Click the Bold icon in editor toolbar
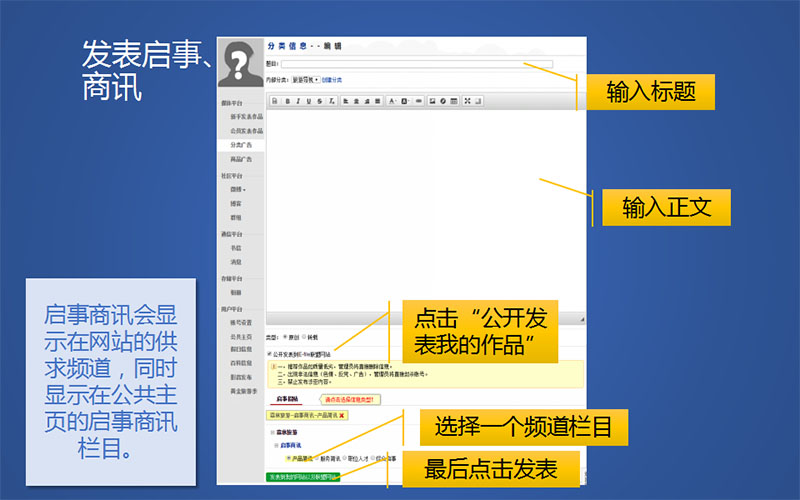This screenshot has width=800, height=500. pos(287,101)
